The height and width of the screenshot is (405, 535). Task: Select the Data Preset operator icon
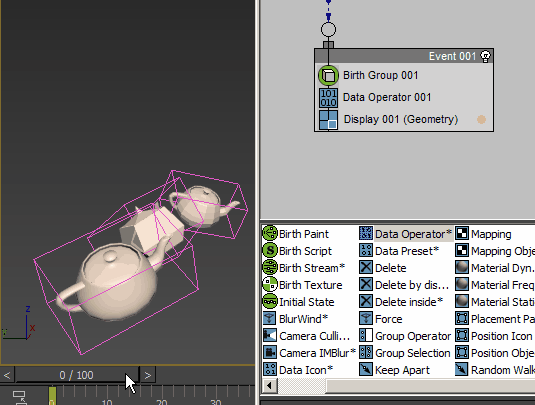366,250
